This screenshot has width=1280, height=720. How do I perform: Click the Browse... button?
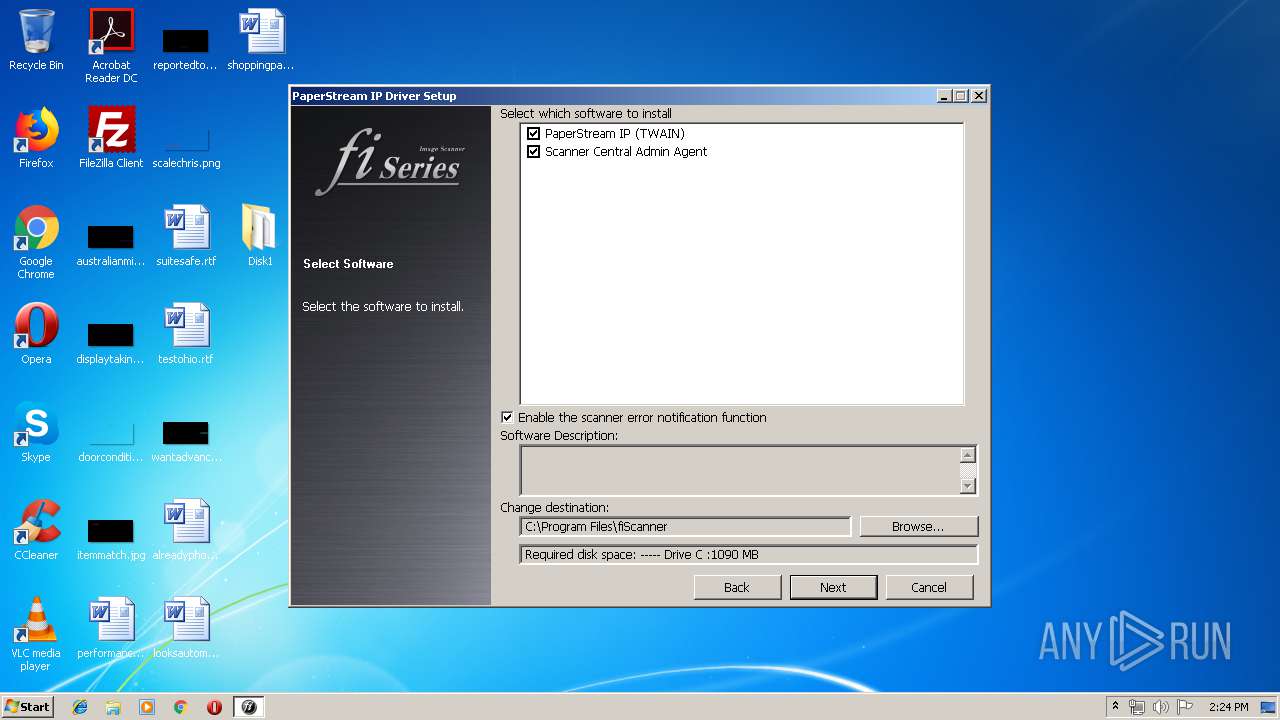tap(918, 526)
